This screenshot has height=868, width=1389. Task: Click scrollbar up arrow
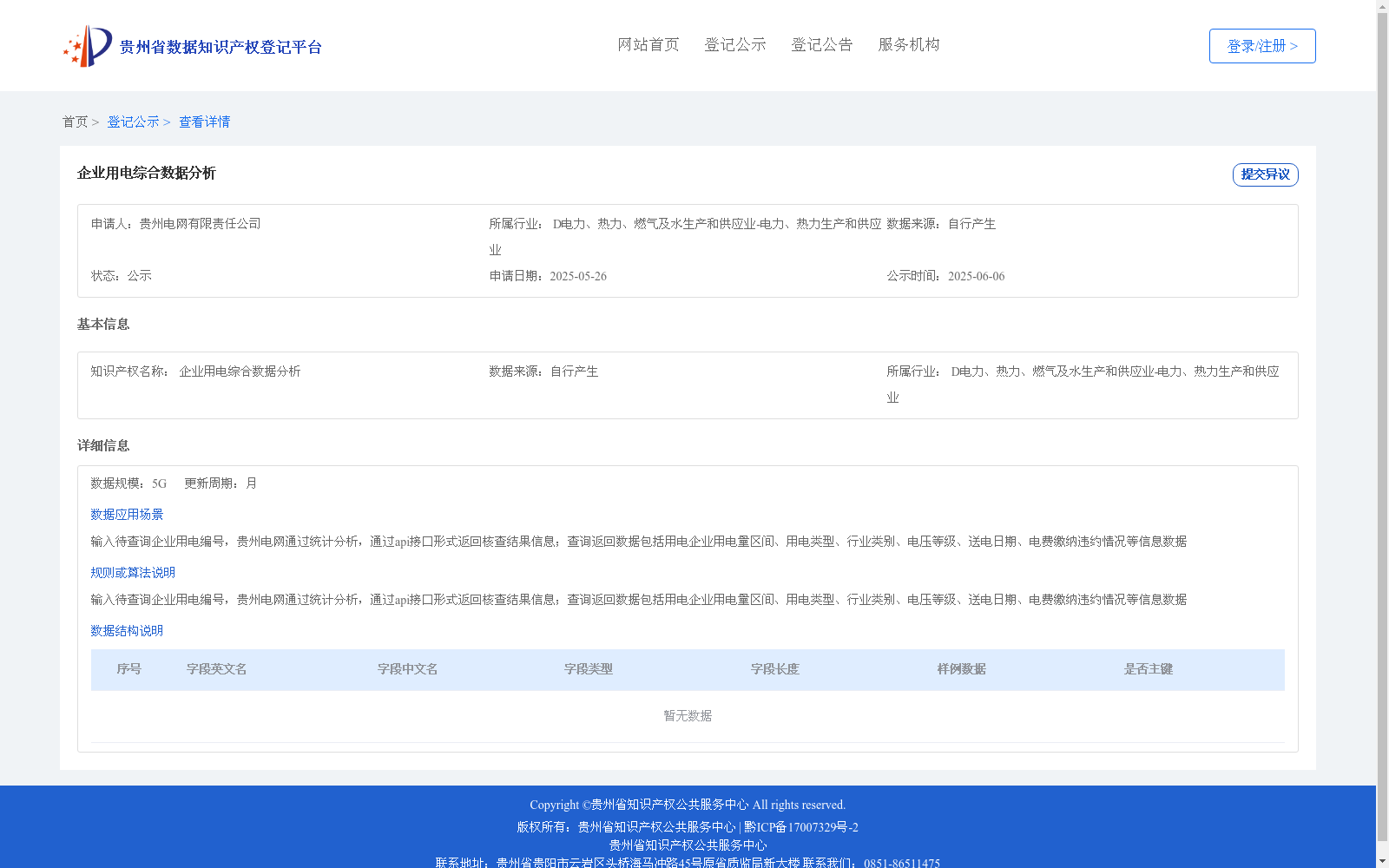pos(1383,6)
